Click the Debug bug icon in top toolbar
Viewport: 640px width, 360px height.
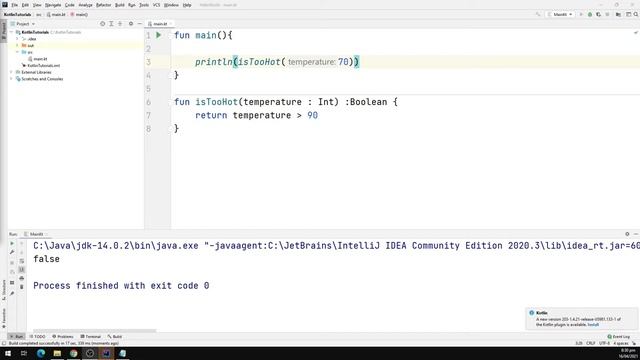(x=590, y=14)
